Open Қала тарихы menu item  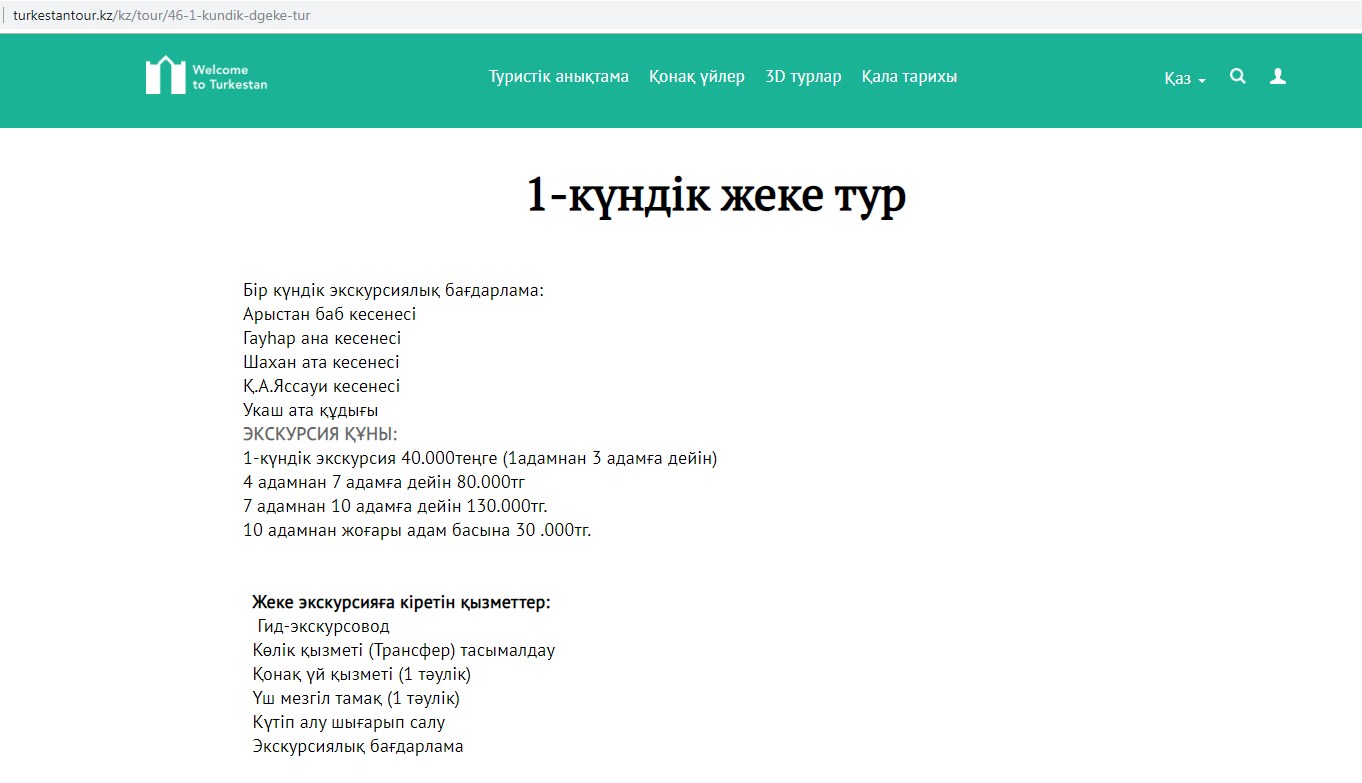coord(909,77)
